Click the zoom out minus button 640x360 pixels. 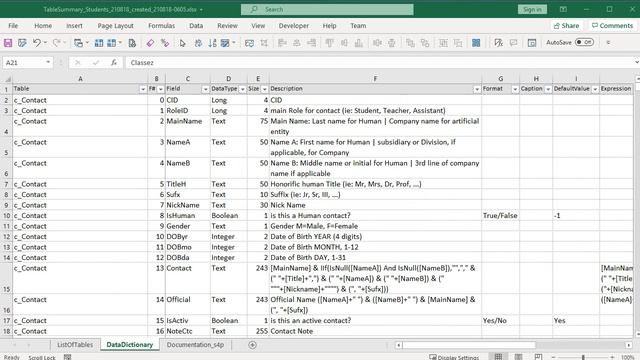[x=553, y=358]
